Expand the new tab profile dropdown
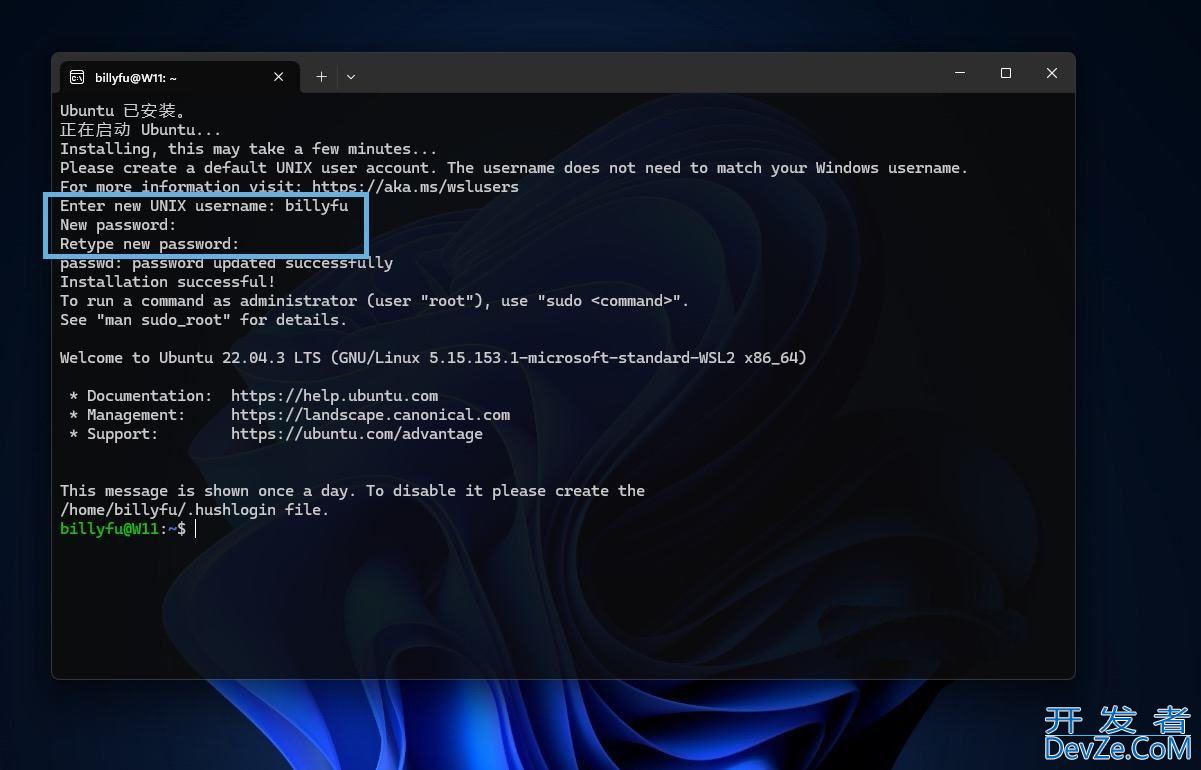The image size is (1201, 770). pos(351,76)
